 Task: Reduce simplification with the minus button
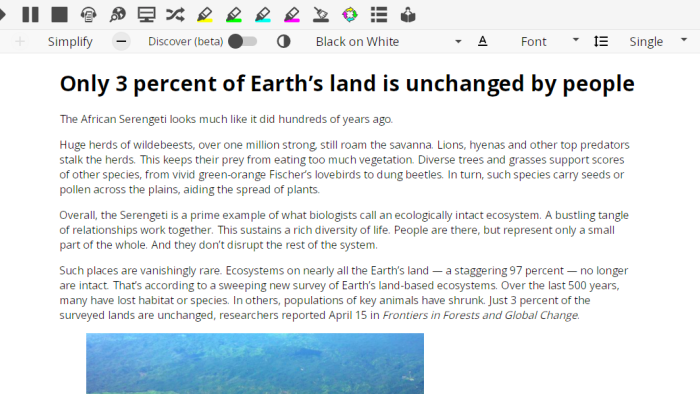pos(121,41)
